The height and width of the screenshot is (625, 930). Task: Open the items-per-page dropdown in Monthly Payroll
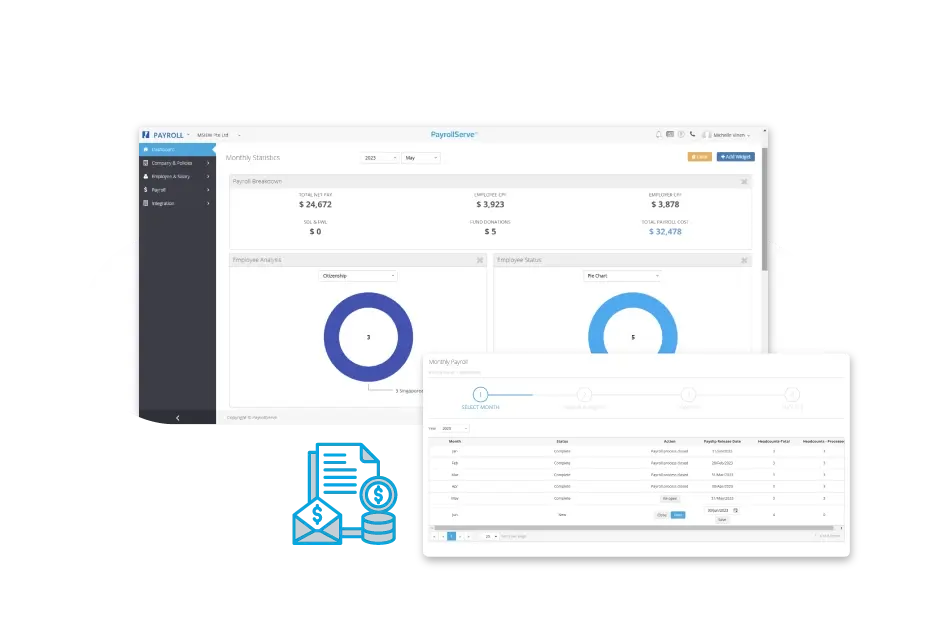pos(491,536)
